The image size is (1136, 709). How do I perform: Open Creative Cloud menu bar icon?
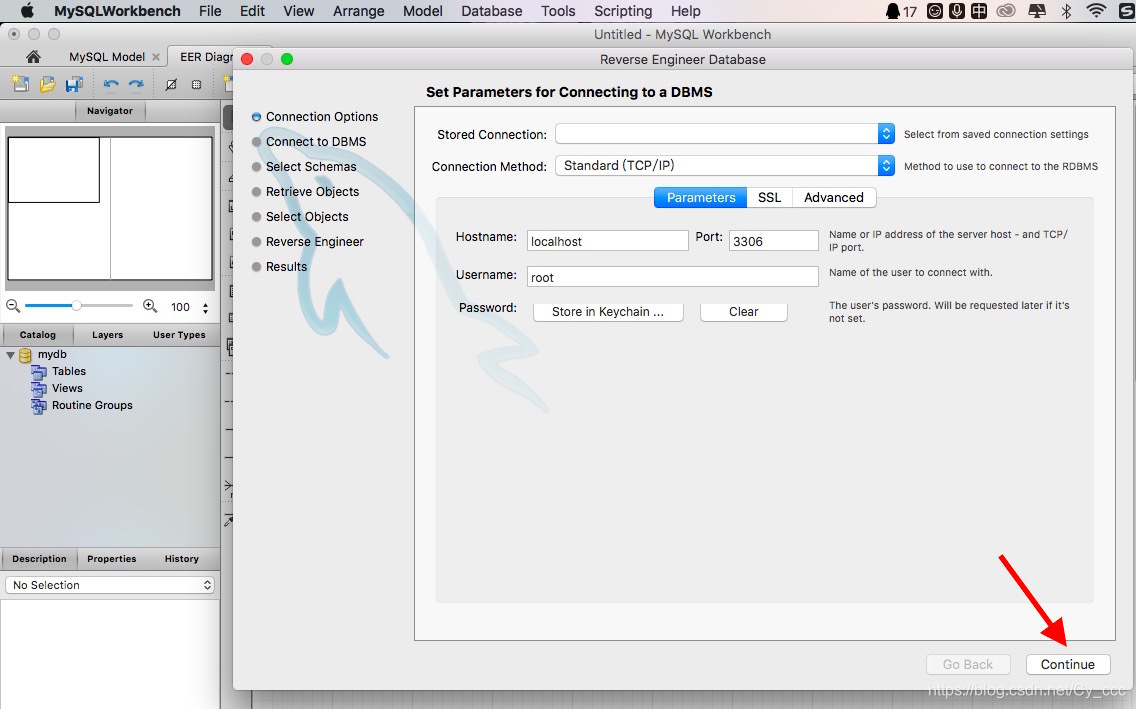click(x=1006, y=11)
